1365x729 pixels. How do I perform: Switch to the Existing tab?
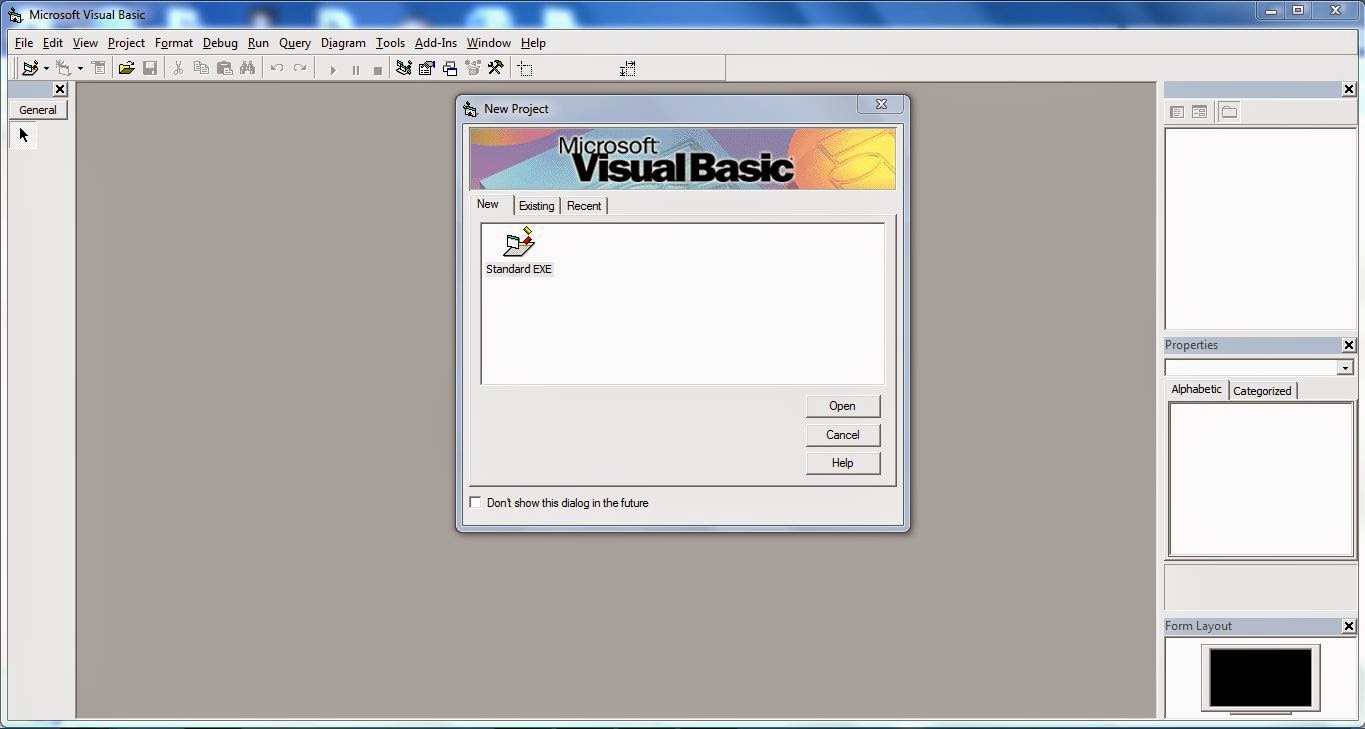click(536, 206)
